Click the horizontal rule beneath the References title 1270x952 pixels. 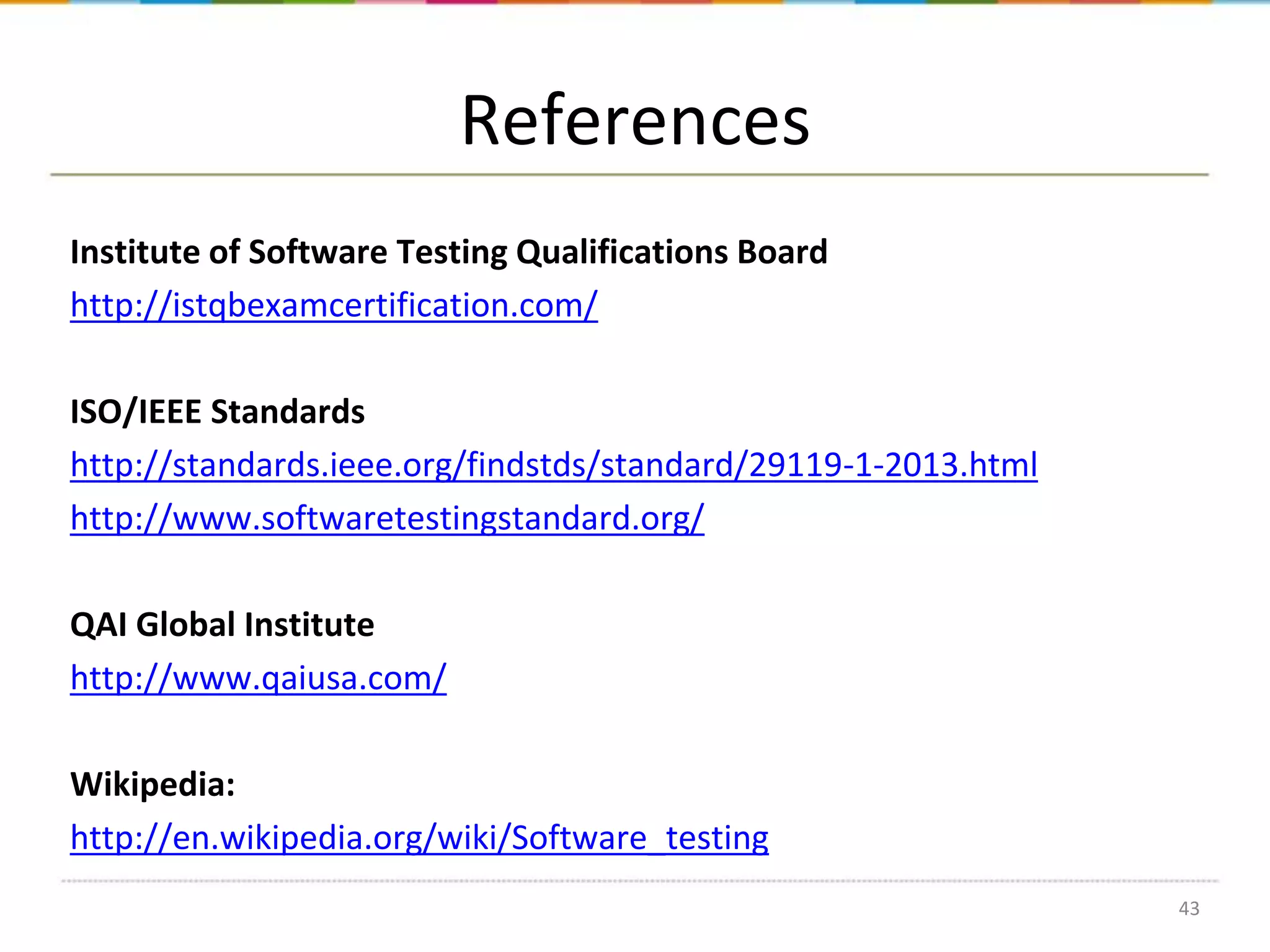pyautogui.click(x=629, y=175)
